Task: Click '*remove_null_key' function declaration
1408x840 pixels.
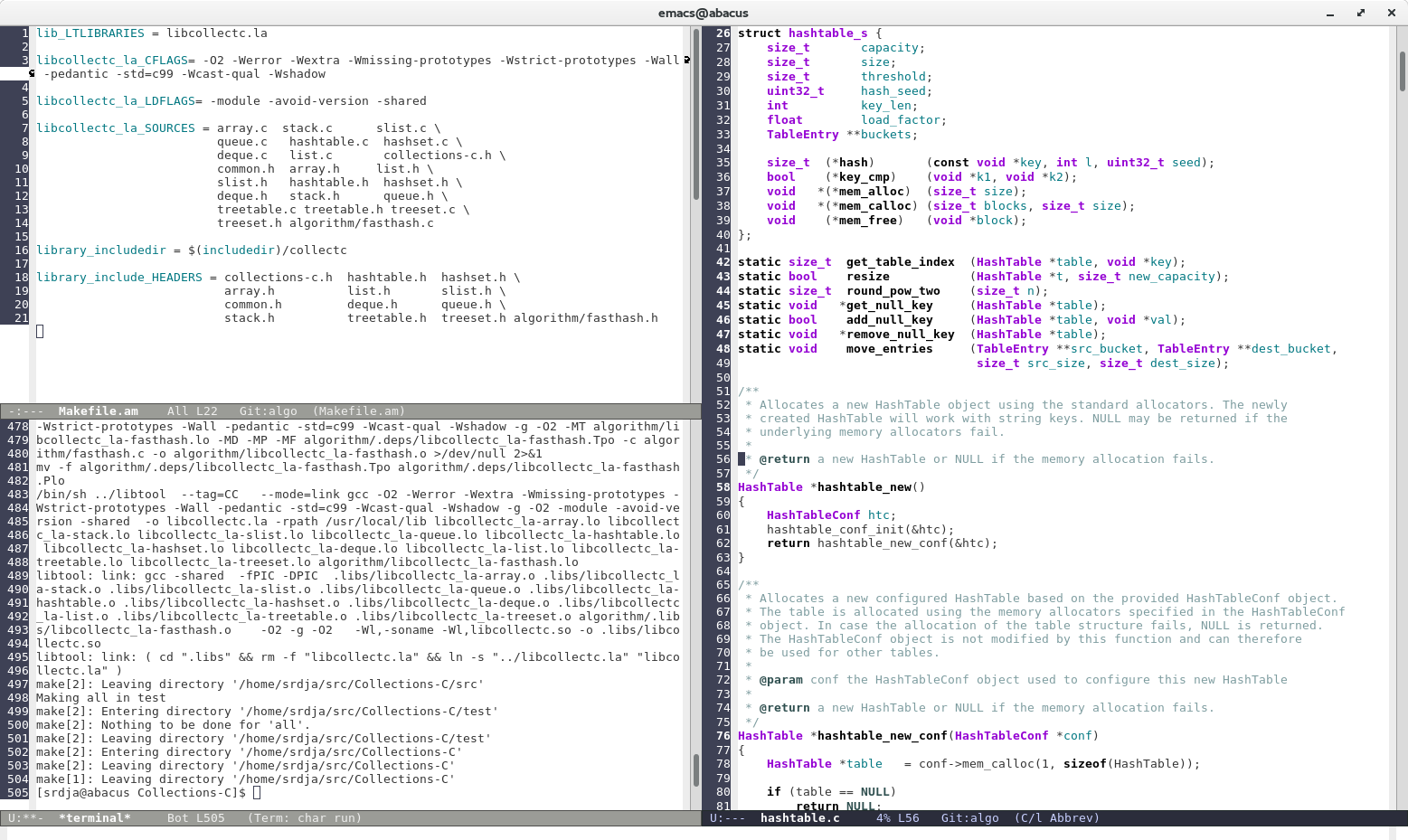Action: [897, 334]
